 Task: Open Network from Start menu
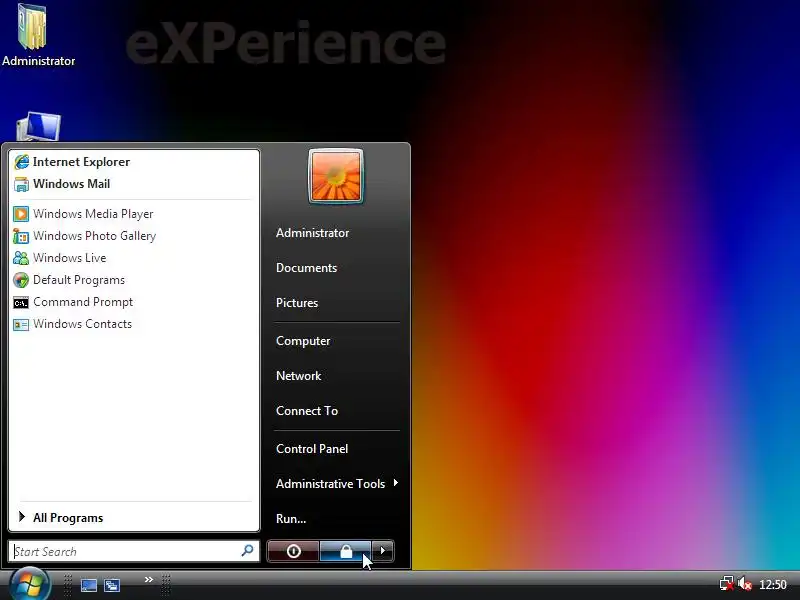(x=298, y=376)
